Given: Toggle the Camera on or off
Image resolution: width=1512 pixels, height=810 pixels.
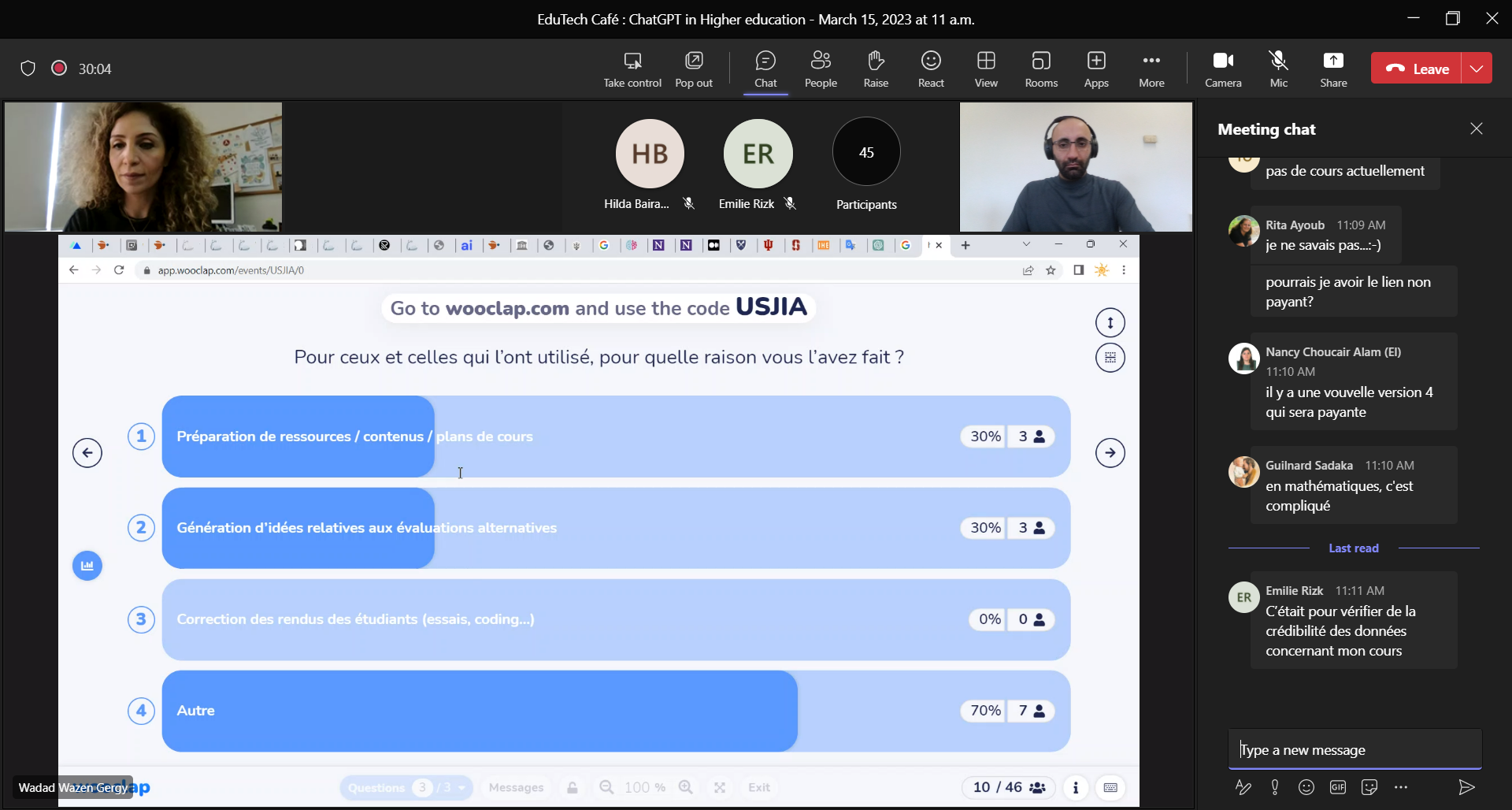Looking at the screenshot, I should click(1223, 69).
